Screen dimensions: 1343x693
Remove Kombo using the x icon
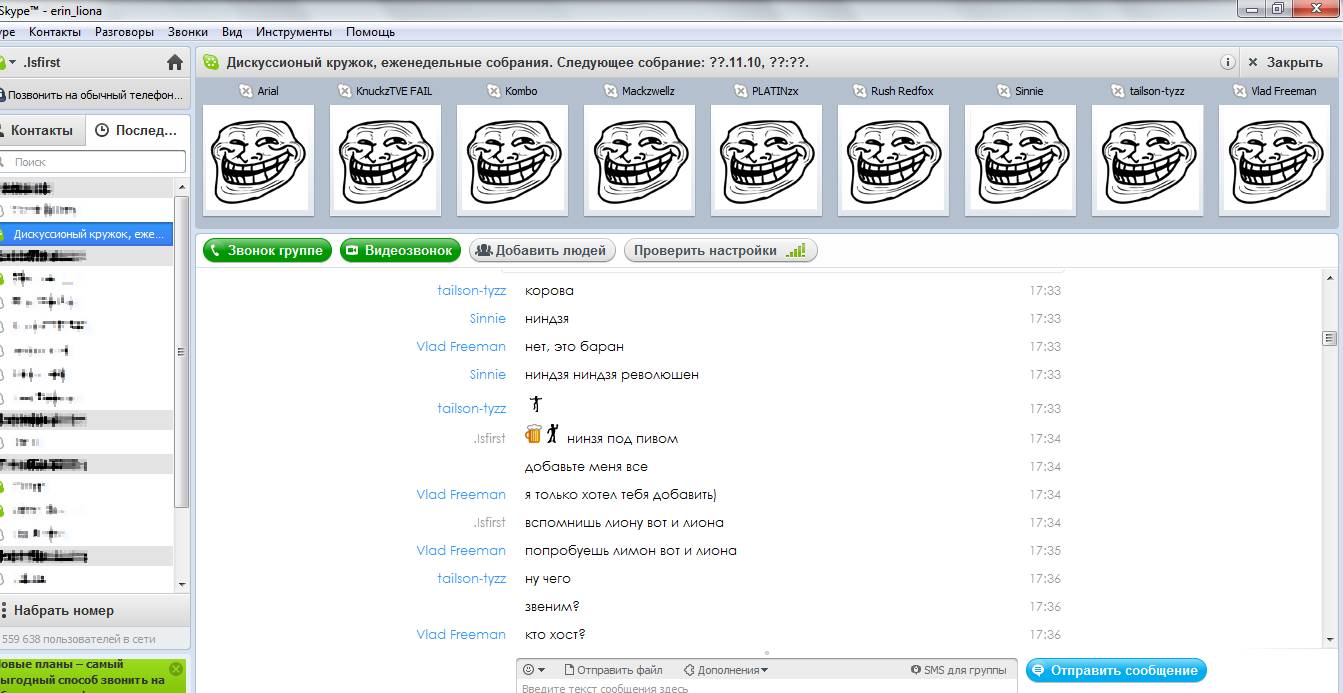[494, 91]
